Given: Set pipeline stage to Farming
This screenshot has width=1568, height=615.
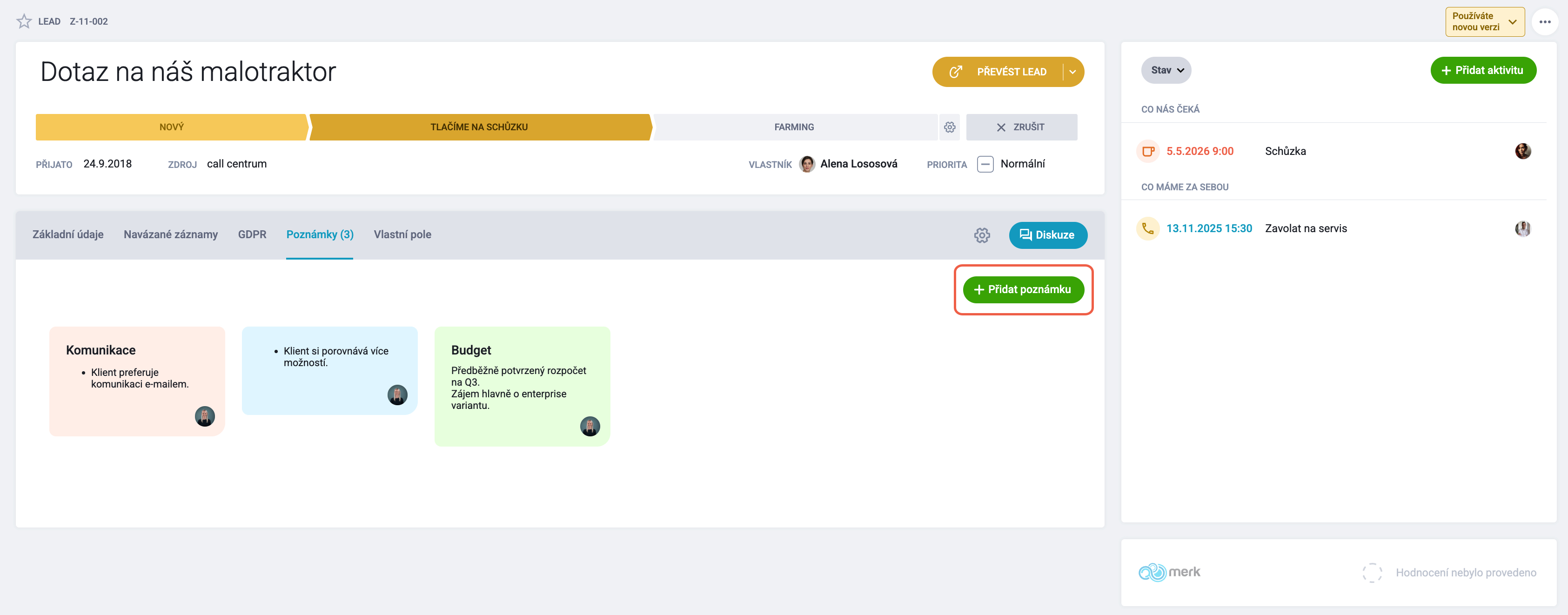Looking at the screenshot, I should coord(794,127).
